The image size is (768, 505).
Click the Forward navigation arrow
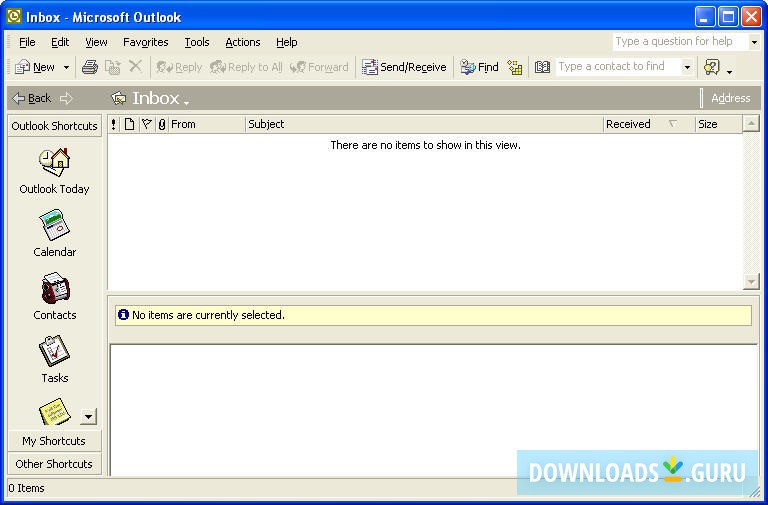coord(66,98)
